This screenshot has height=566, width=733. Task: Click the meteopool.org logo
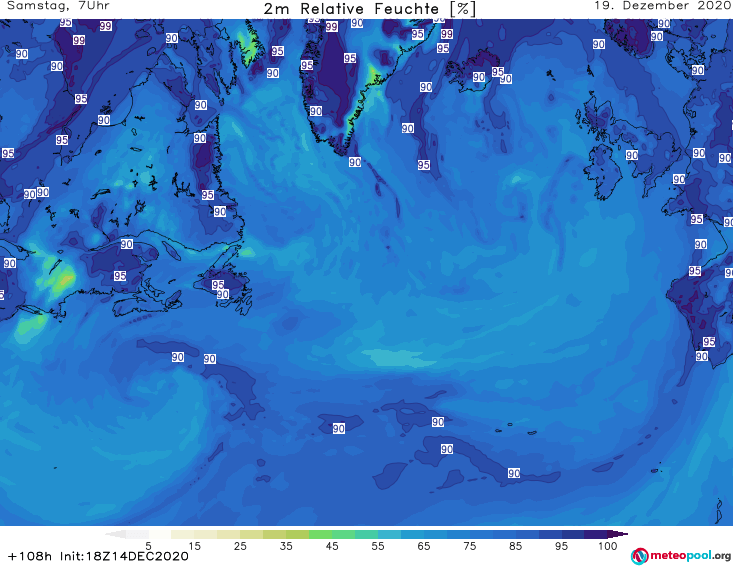tap(681, 556)
